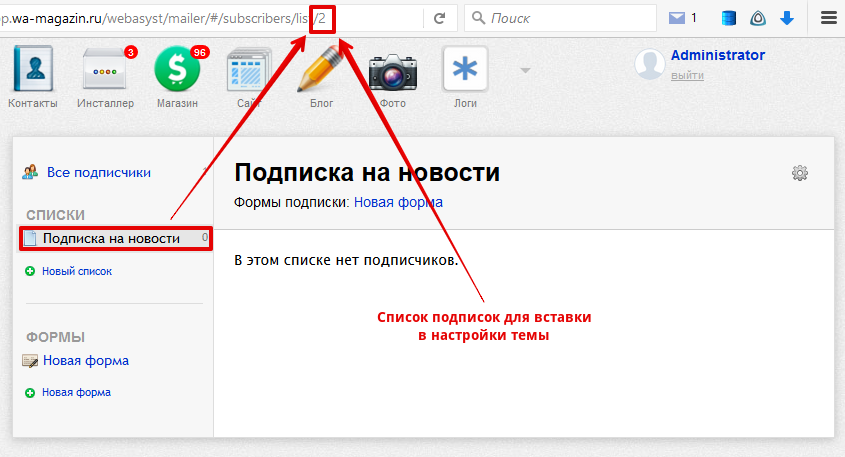Open the Логи asterisk icon

pyautogui.click(x=465, y=69)
